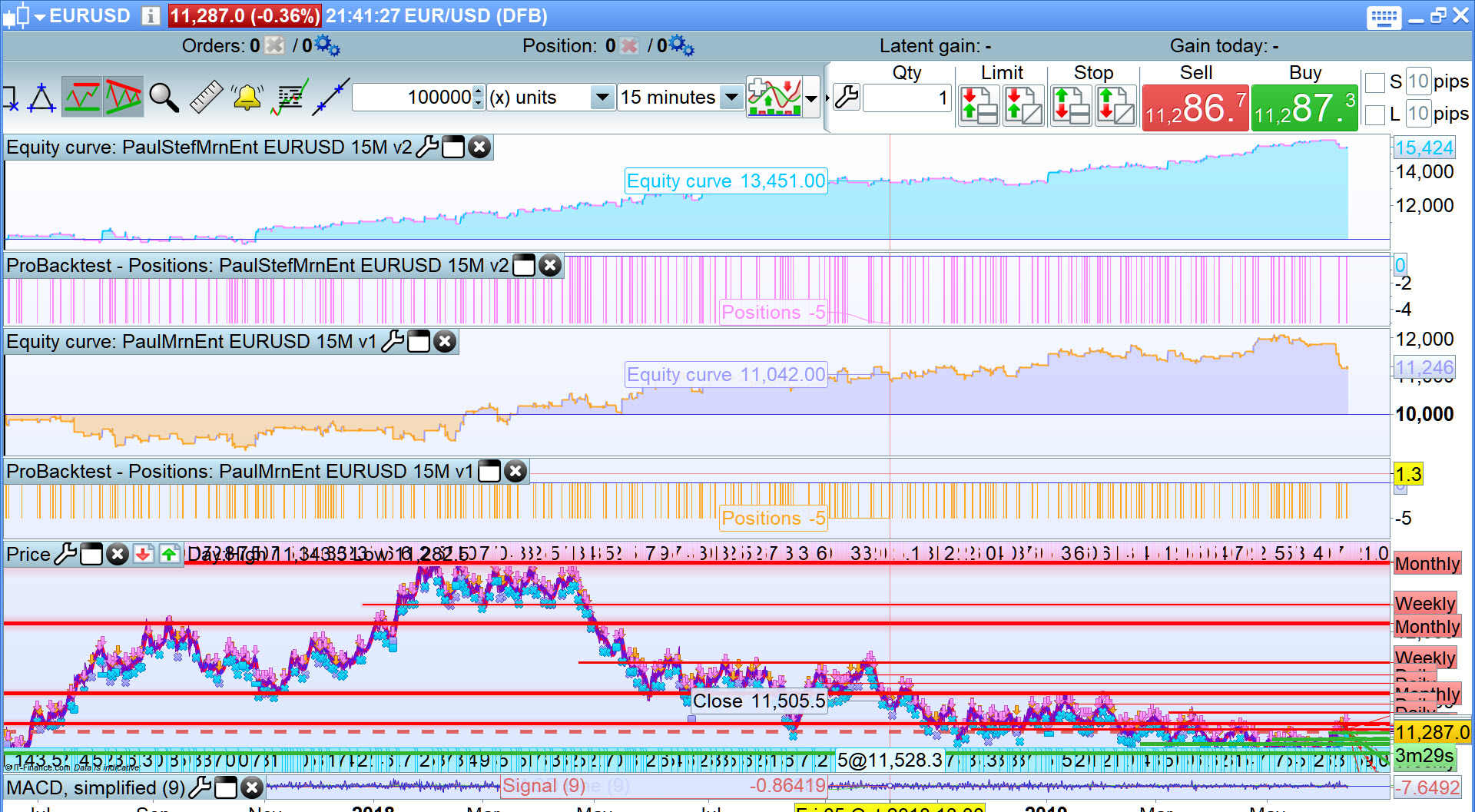Screen dimensions: 1475x812
Task: Click the green up-arrow icon on Price panel
Action: pos(170,554)
